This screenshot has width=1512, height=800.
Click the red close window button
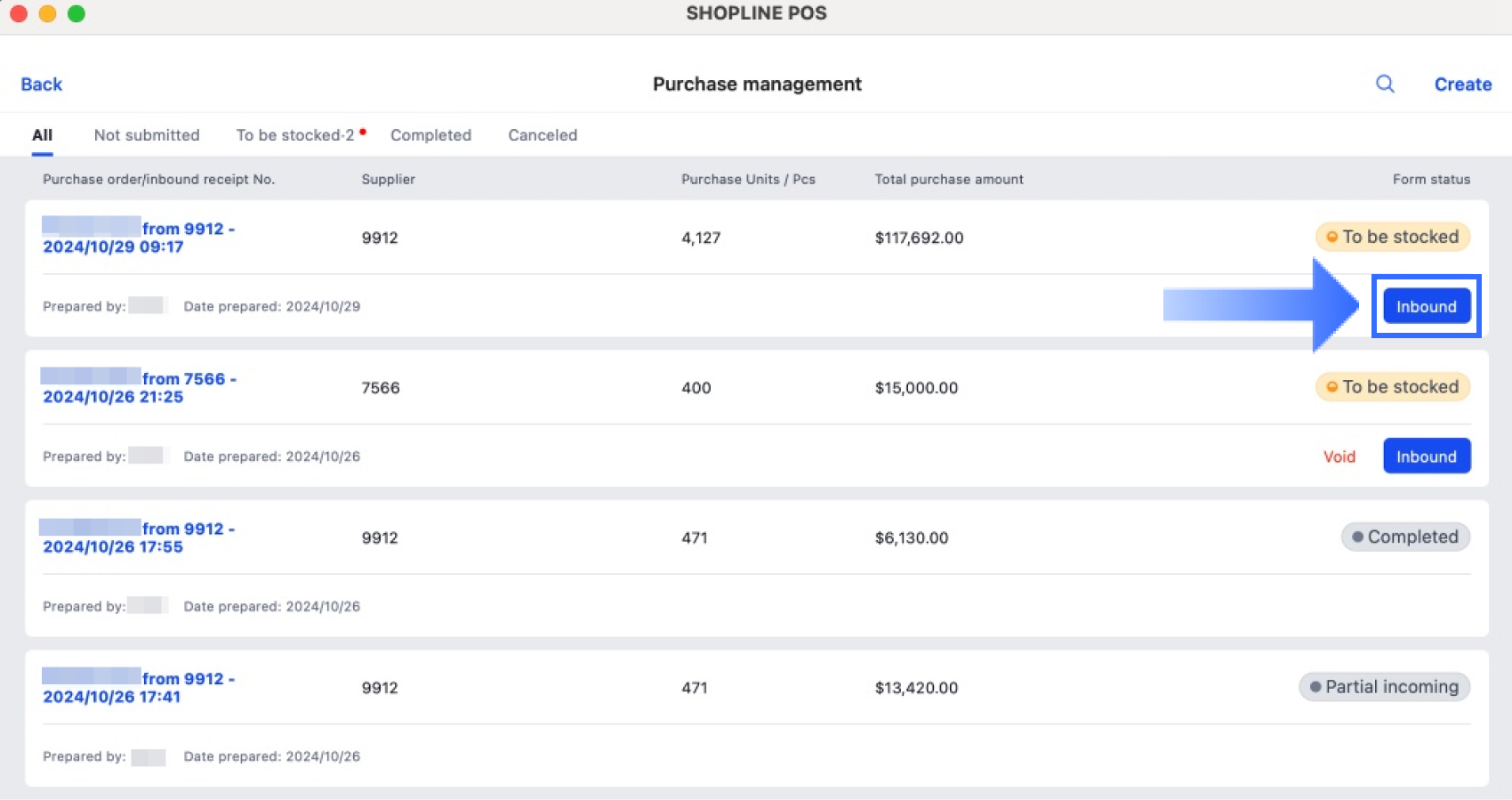coord(19,13)
